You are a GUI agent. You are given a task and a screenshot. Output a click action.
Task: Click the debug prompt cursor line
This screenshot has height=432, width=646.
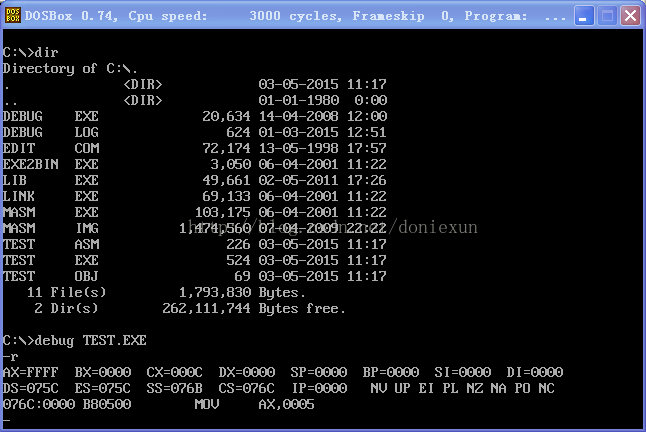click(x=6, y=420)
